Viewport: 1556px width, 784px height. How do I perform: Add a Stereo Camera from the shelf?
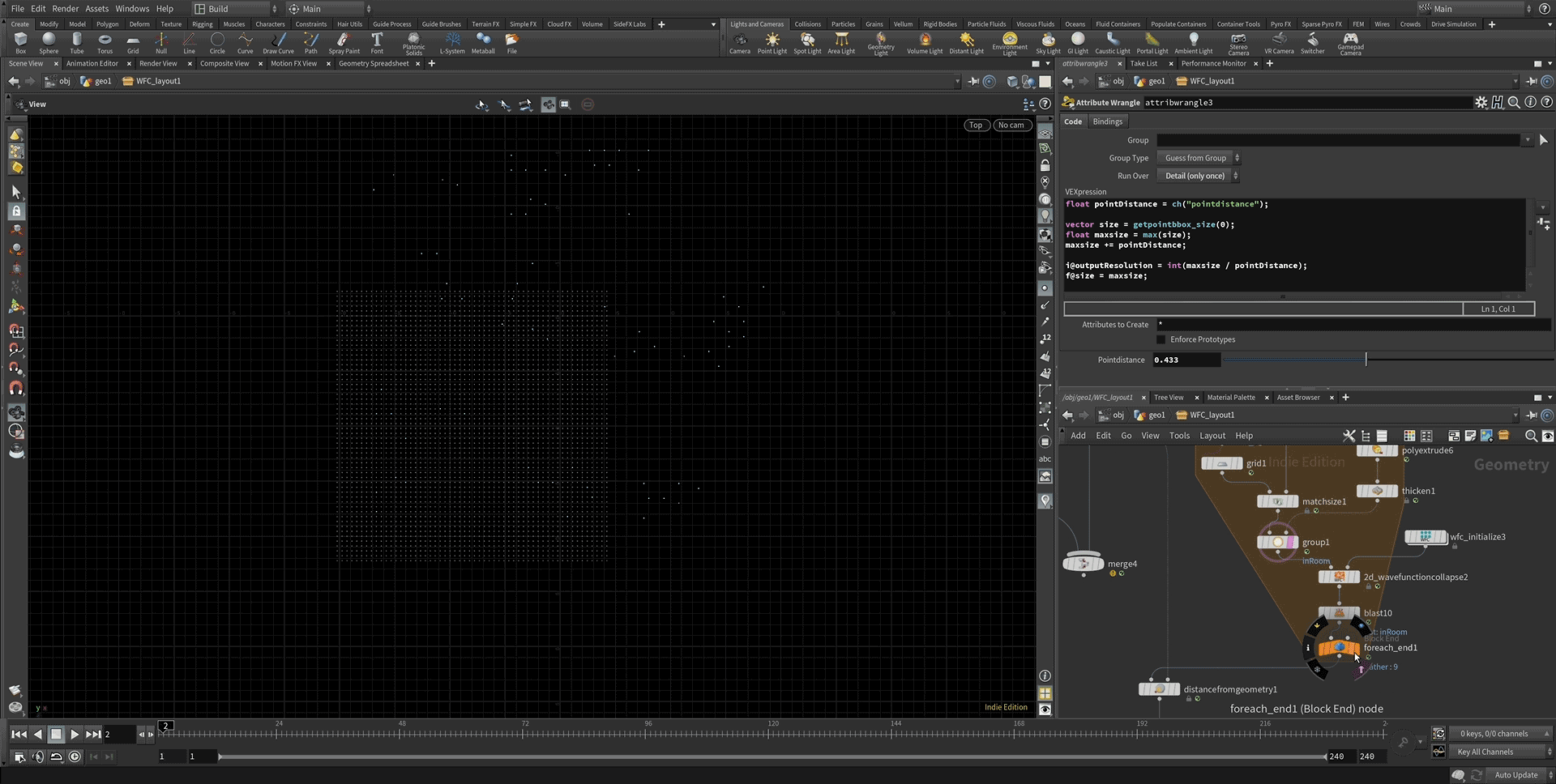pyautogui.click(x=1238, y=44)
